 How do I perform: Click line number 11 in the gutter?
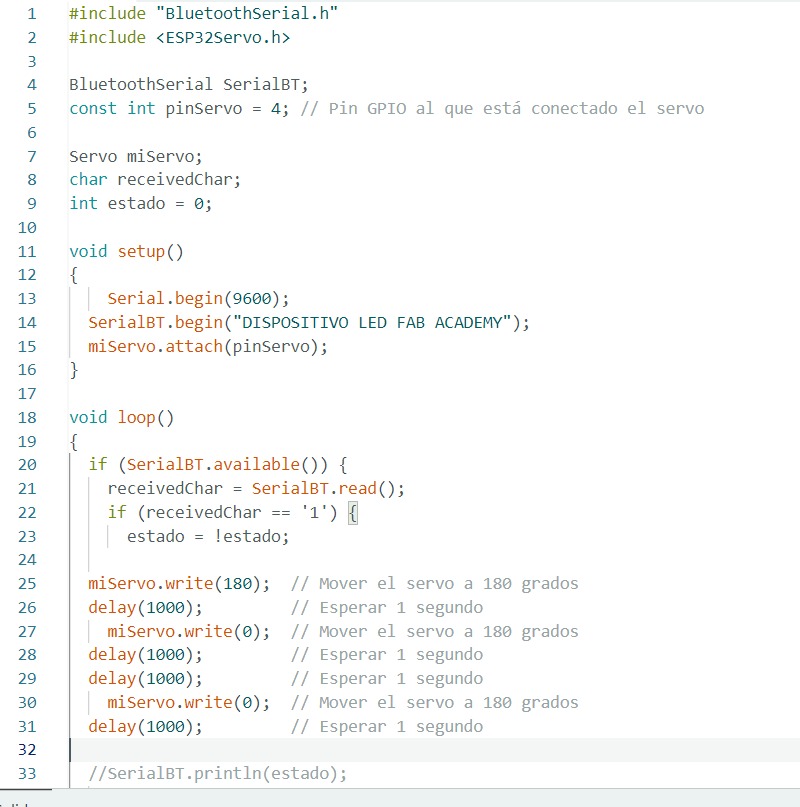pyautogui.click(x=27, y=252)
